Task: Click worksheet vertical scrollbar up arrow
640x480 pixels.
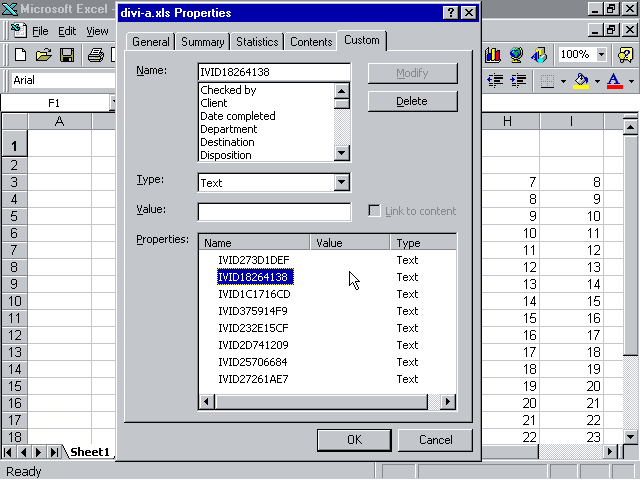Action: (630, 127)
